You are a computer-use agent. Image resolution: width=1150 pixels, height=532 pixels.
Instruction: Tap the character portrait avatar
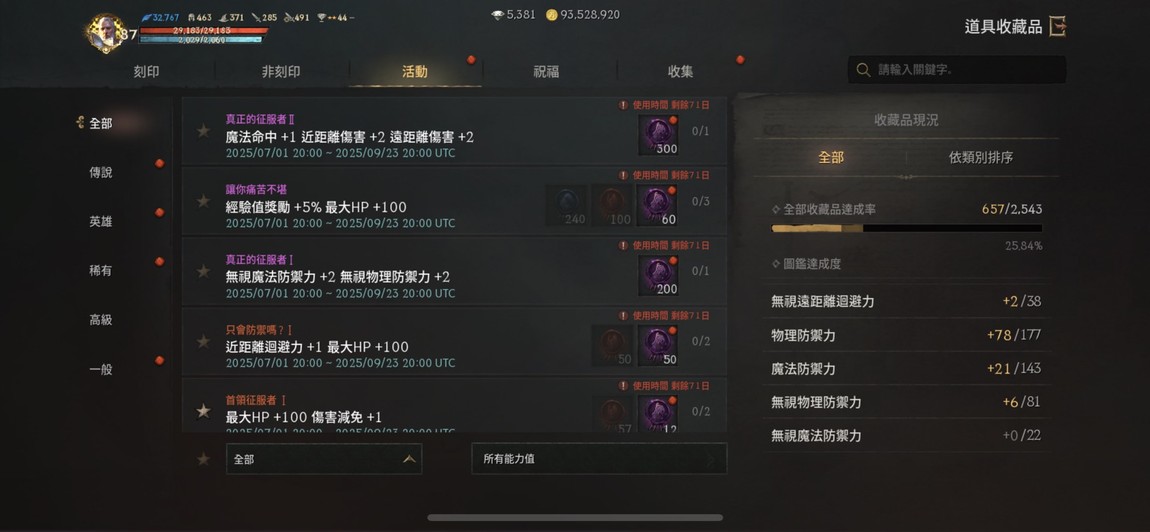point(106,33)
